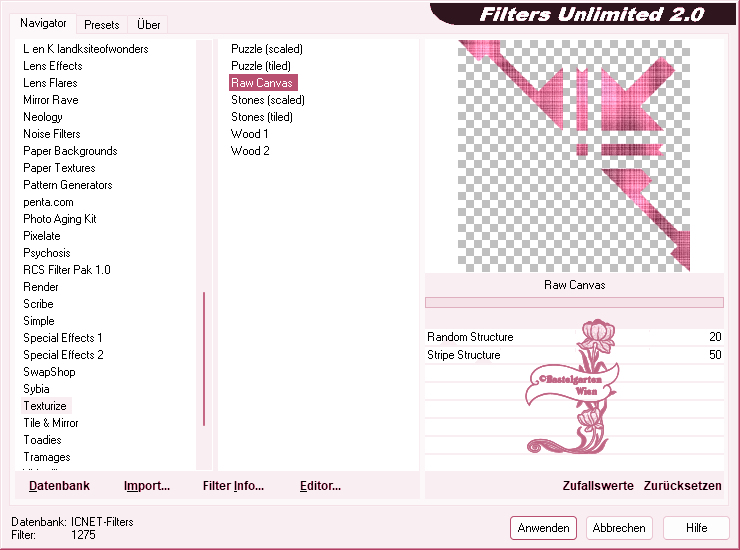Click the Anwenden button
The width and height of the screenshot is (740, 550).
pos(544,528)
